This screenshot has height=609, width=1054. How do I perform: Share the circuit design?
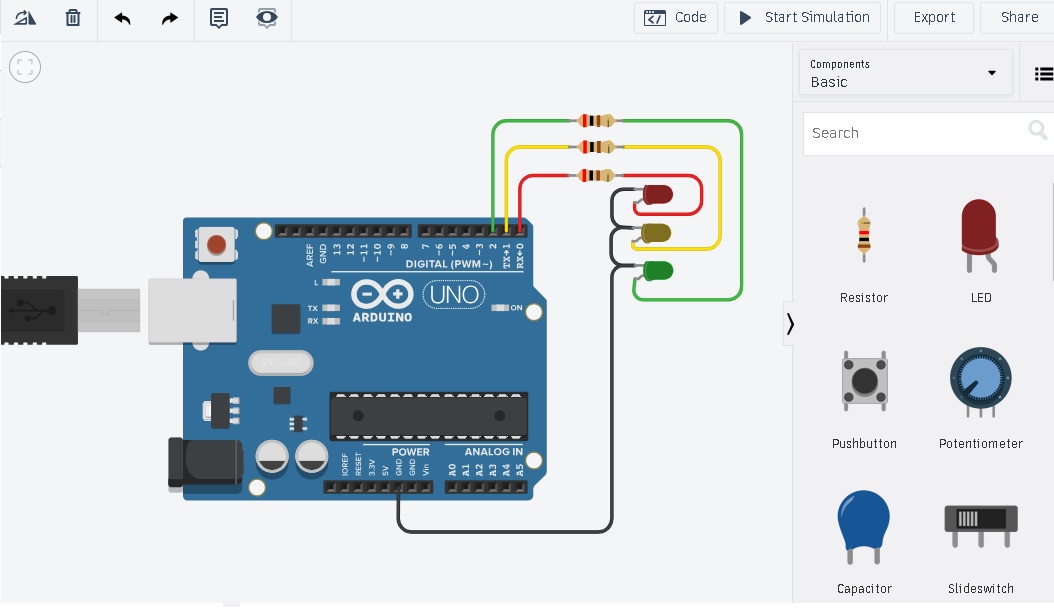[x=1018, y=17]
